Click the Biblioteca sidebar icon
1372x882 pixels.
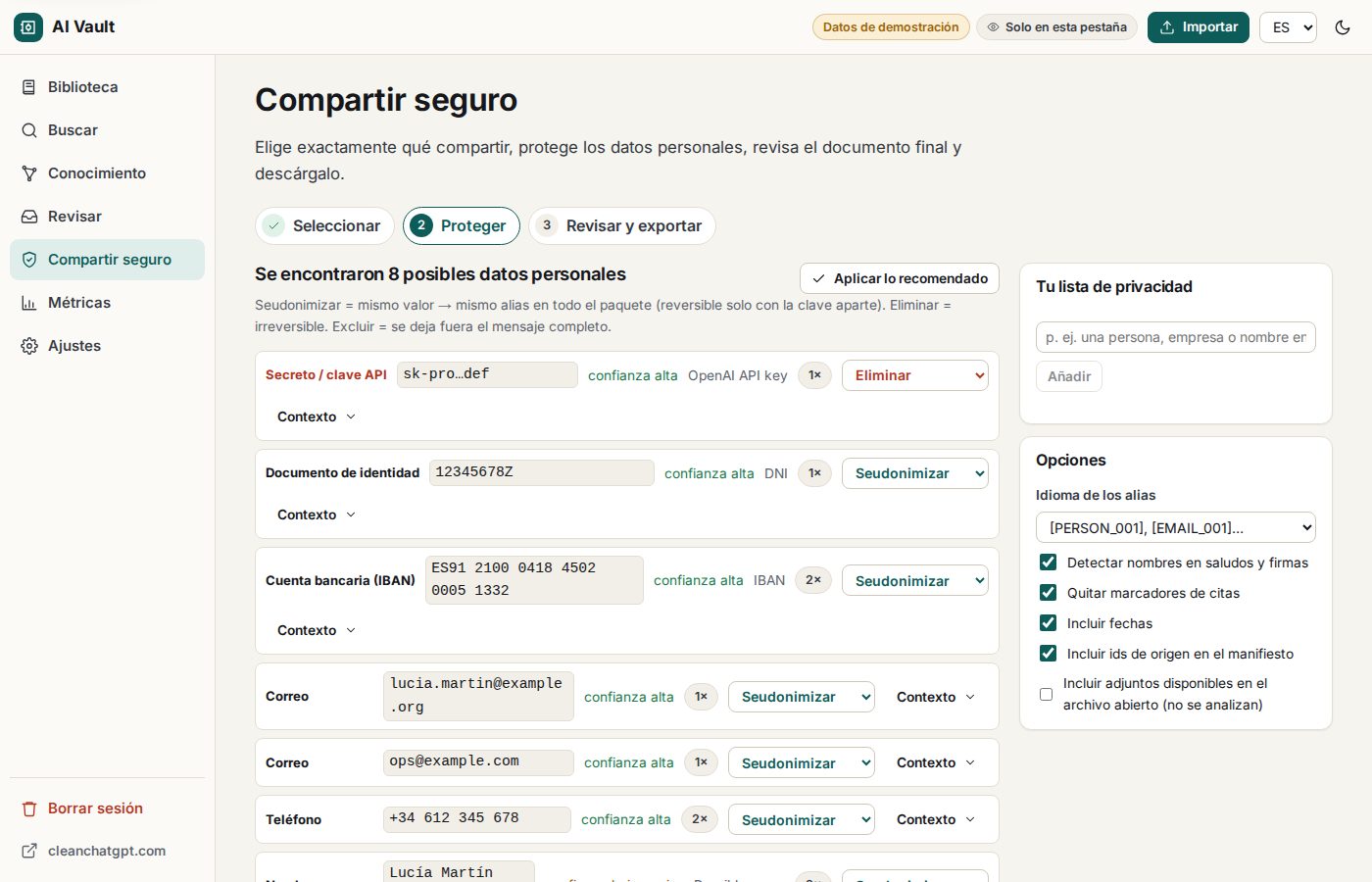pos(29,87)
